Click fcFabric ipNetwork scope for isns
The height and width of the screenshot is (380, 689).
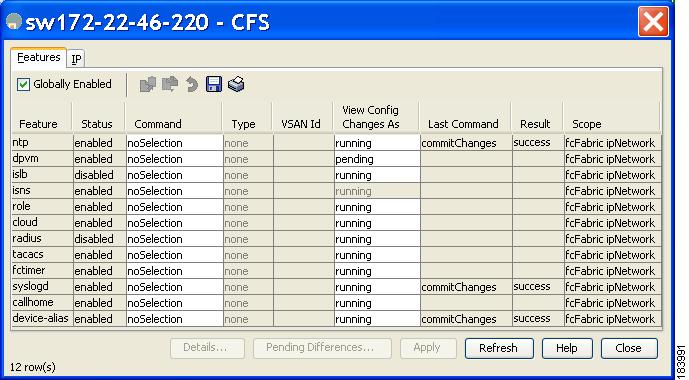pos(613,191)
